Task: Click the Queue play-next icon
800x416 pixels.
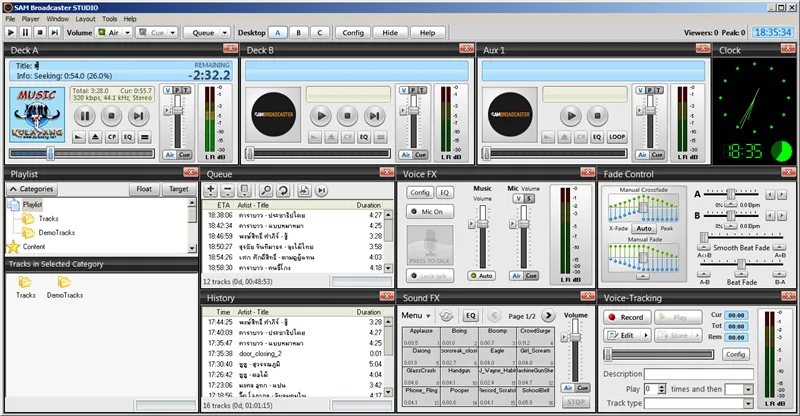Action: 321,190
